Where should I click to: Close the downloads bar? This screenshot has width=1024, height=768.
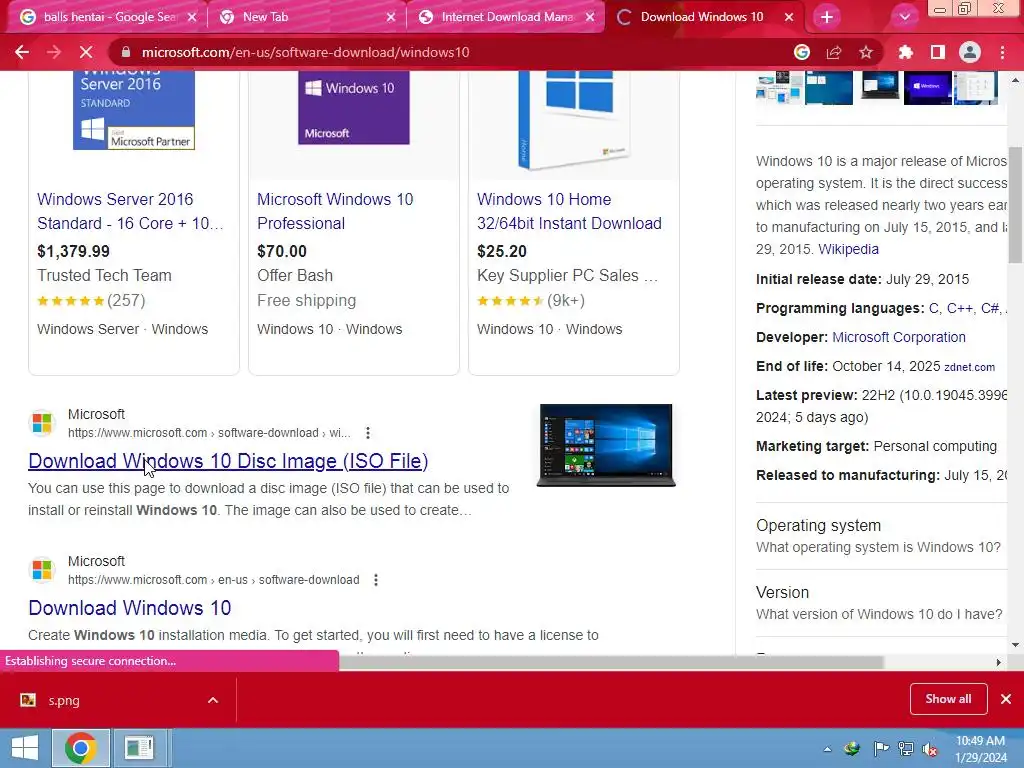coord(1006,699)
